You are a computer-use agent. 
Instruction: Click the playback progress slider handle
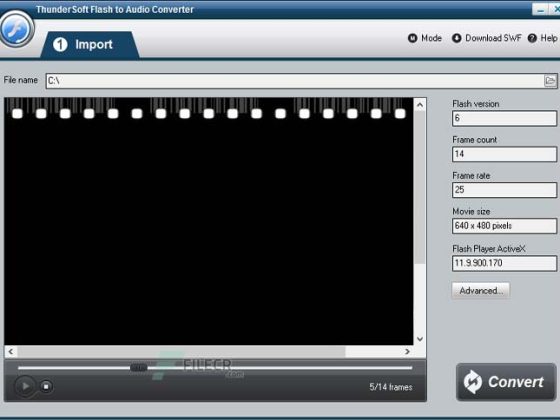(x=138, y=368)
